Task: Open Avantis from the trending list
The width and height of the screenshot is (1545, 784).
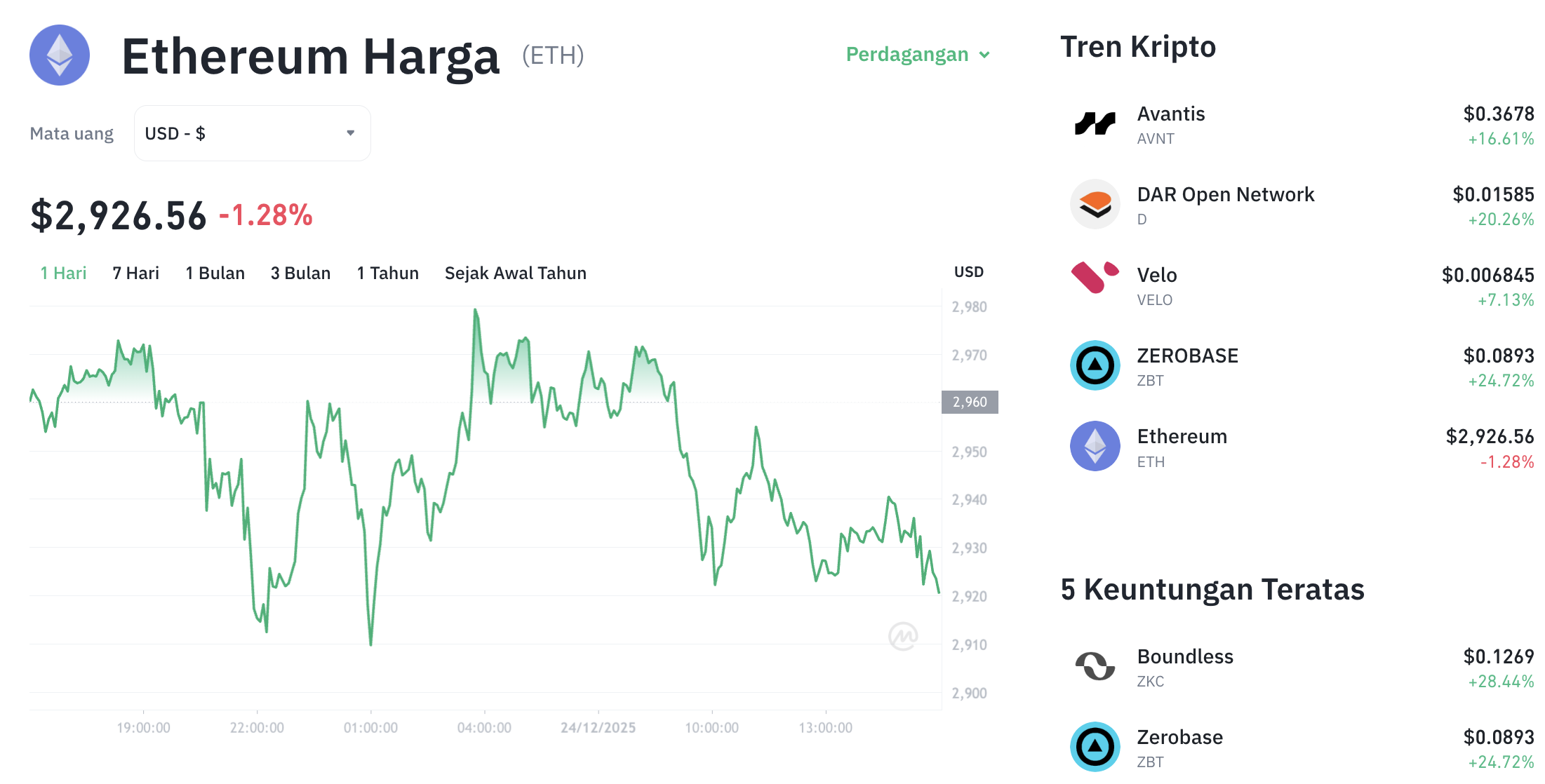Action: (1170, 114)
